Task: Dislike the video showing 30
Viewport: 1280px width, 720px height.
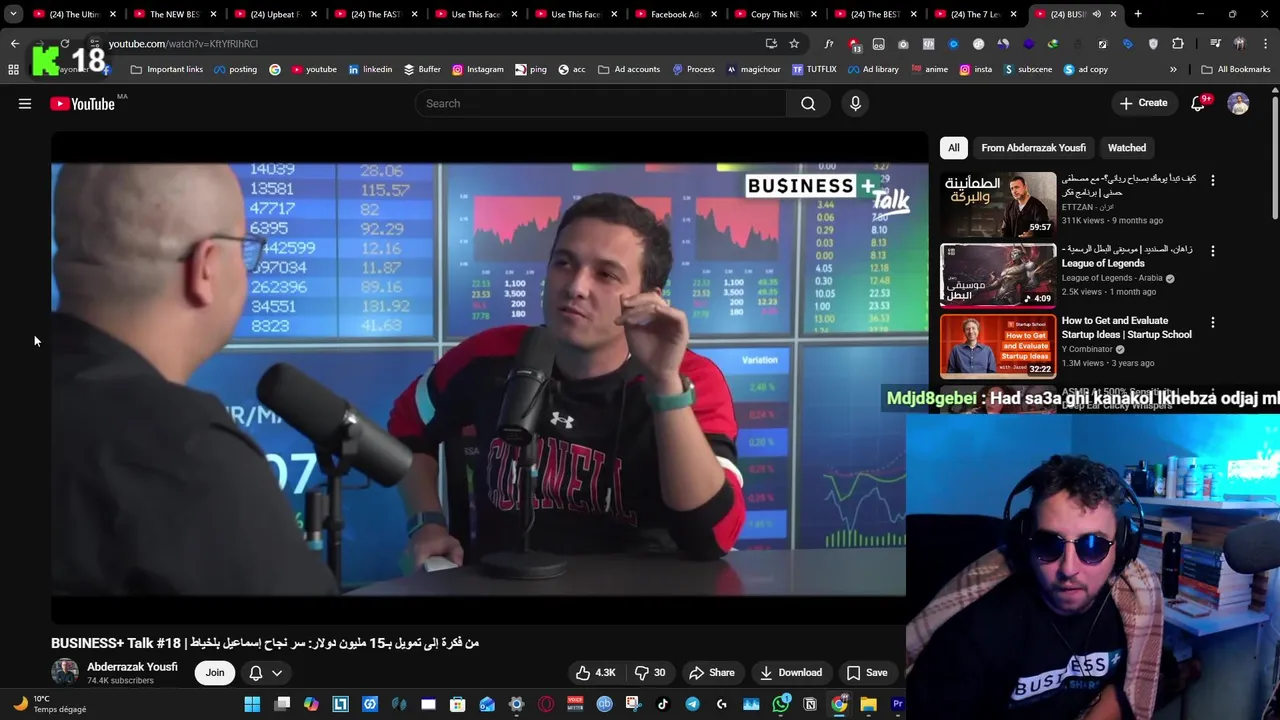Action: [x=650, y=673]
